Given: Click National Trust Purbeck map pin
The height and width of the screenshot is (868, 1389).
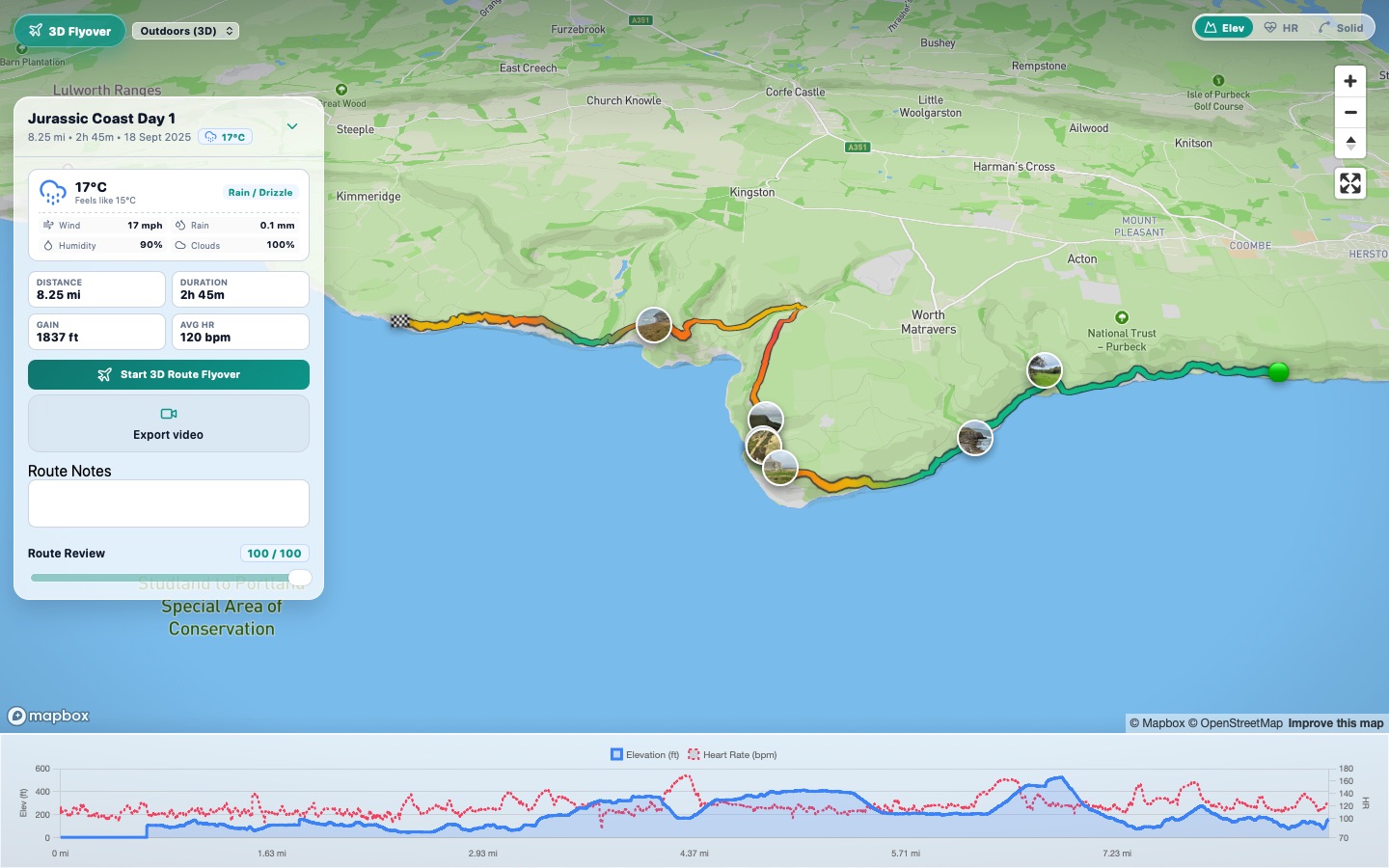Looking at the screenshot, I should point(1121,317).
